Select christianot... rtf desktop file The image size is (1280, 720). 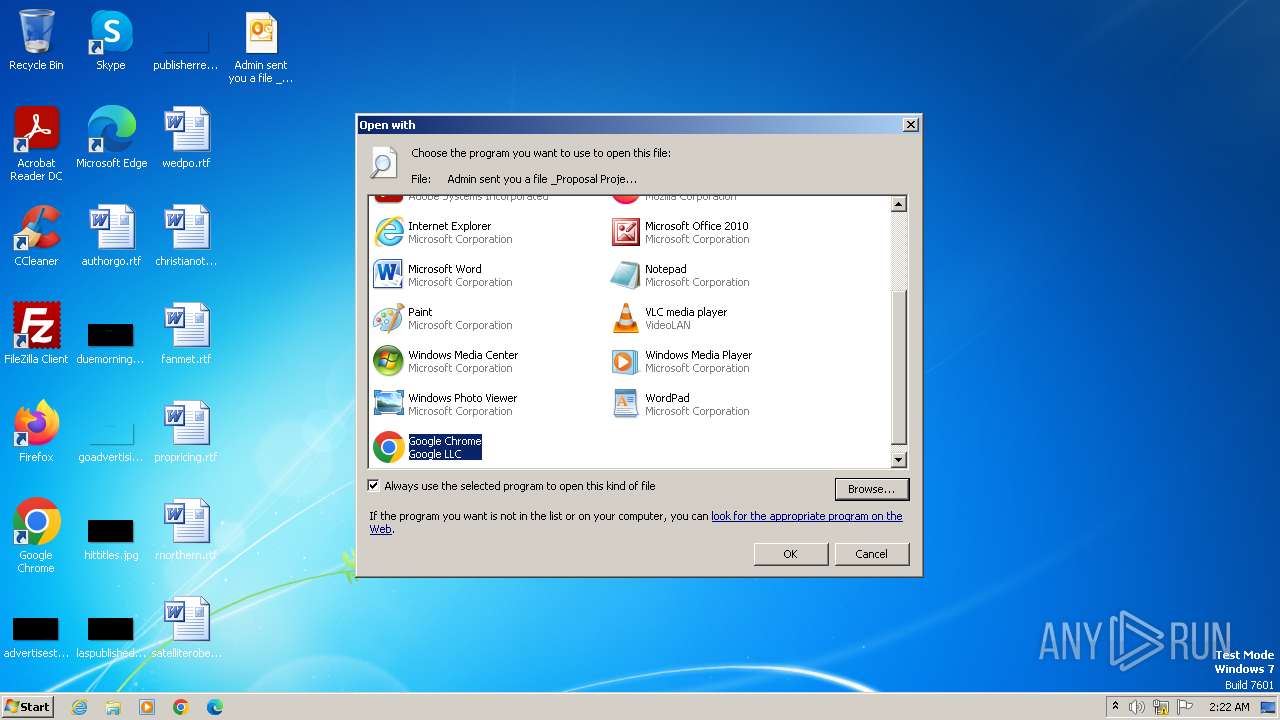click(186, 236)
